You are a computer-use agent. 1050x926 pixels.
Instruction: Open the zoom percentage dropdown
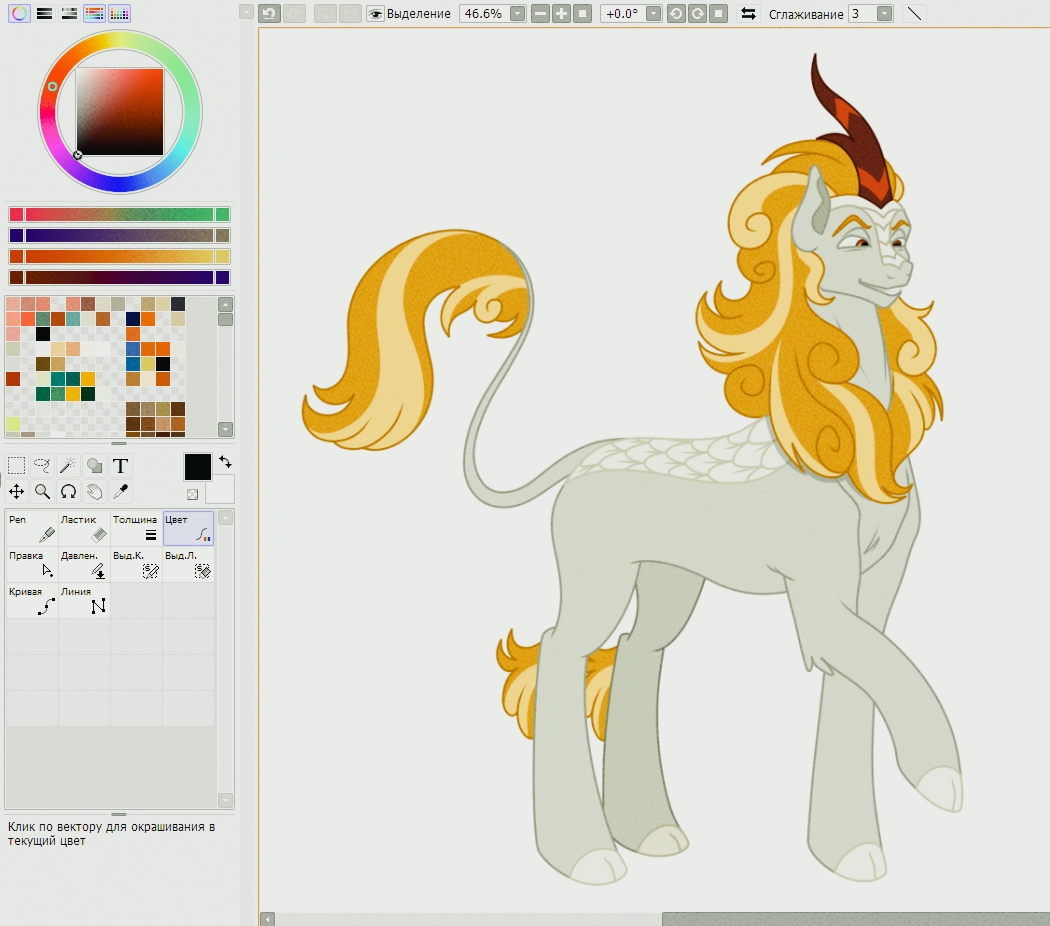point(518,13)
